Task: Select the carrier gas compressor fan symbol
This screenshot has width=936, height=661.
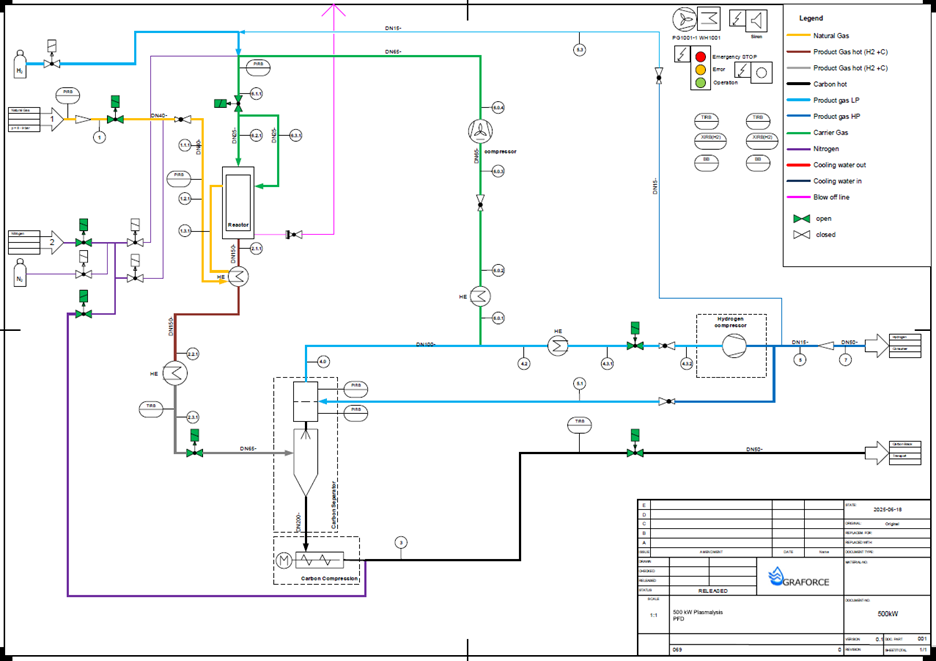Action: 481,131
